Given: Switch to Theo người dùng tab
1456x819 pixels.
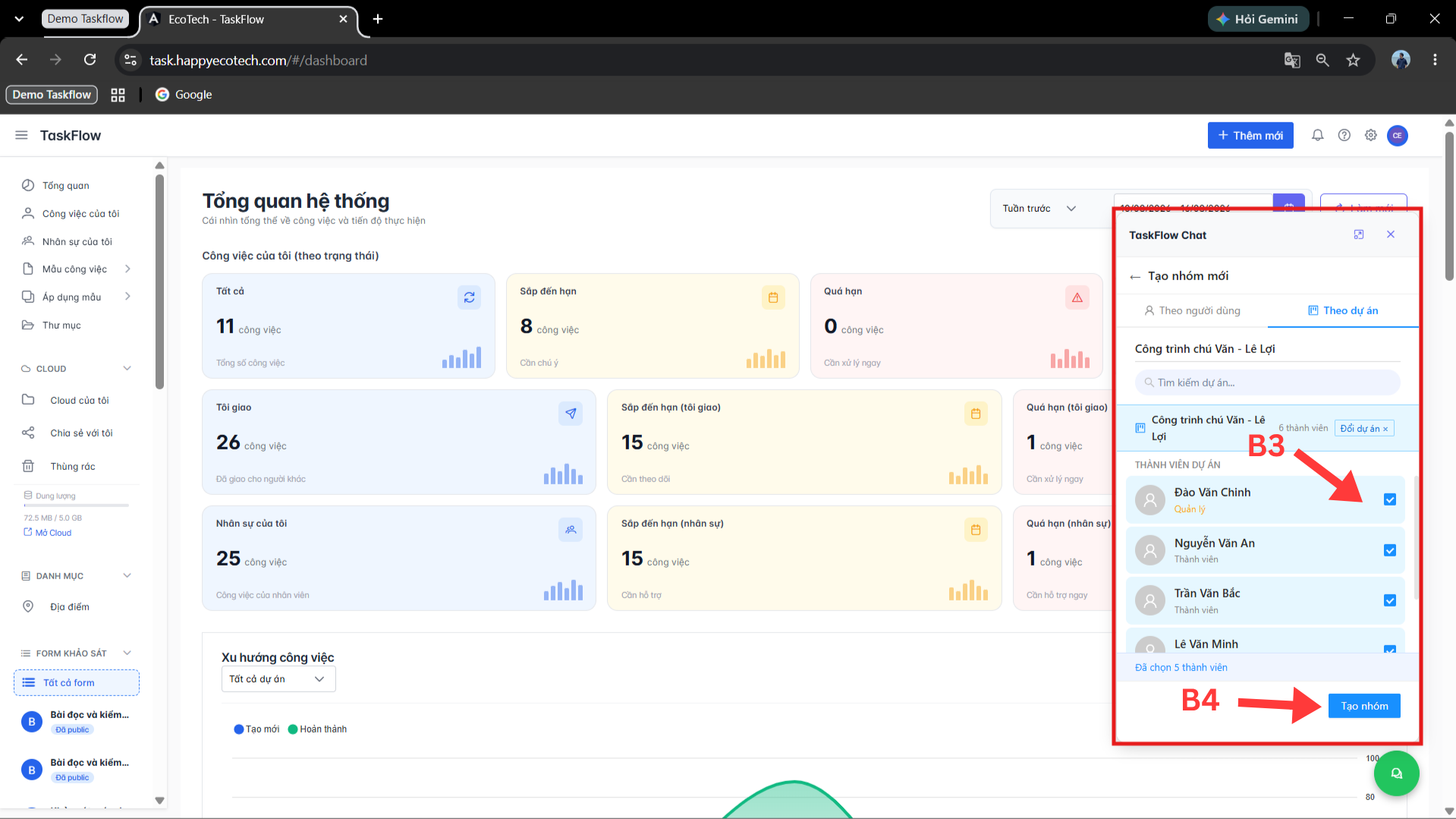Looking at the screenshot, I should 1192,310.
